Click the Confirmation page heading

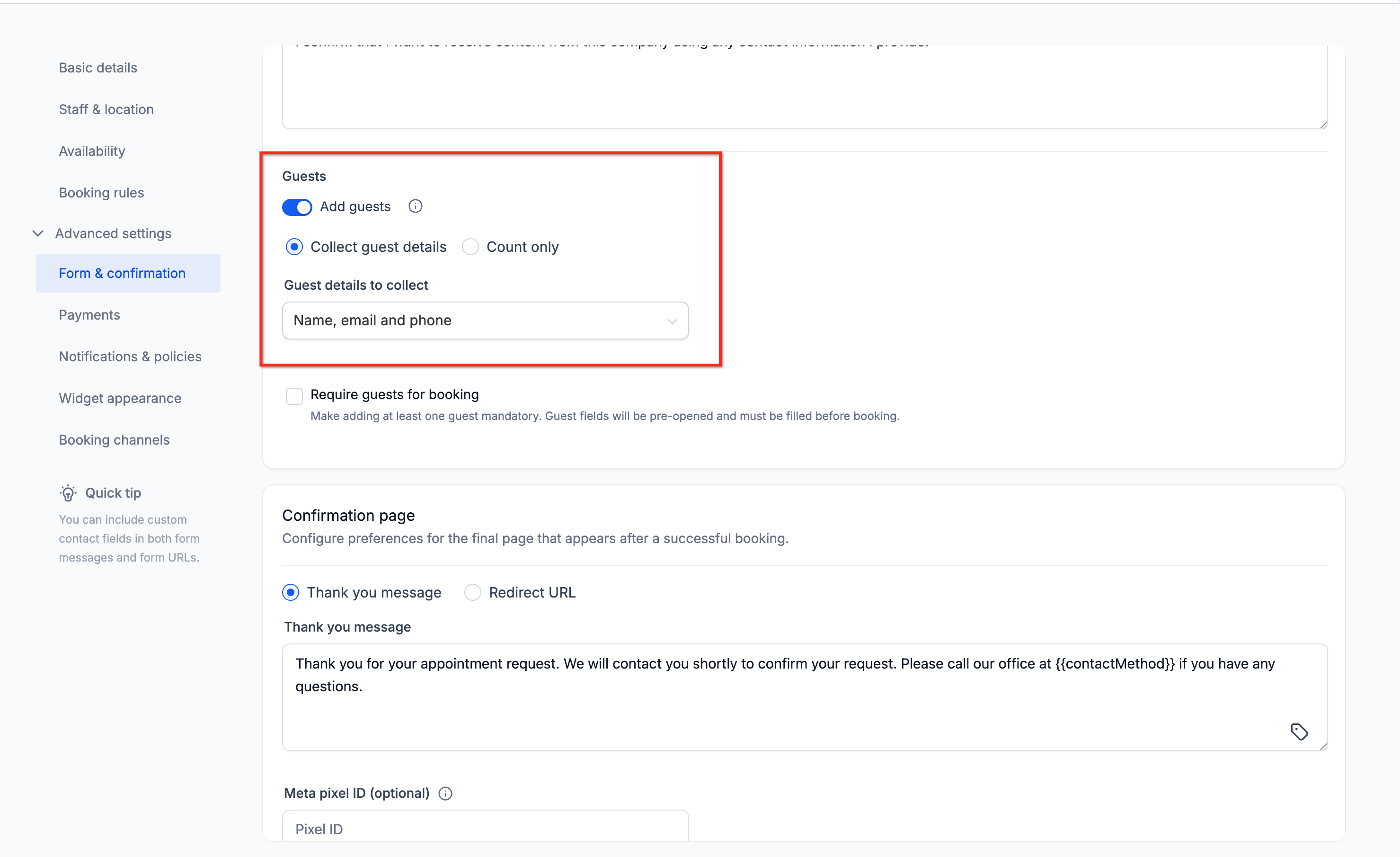(x=348, y=516)
